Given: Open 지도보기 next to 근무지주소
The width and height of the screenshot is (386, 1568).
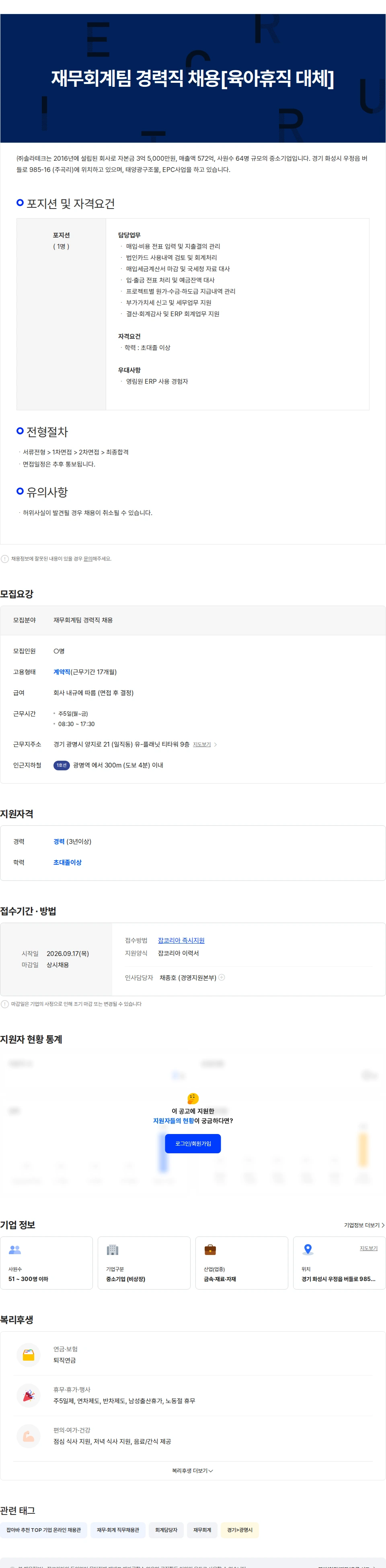Looking at the screenshot, I should 201,745.
